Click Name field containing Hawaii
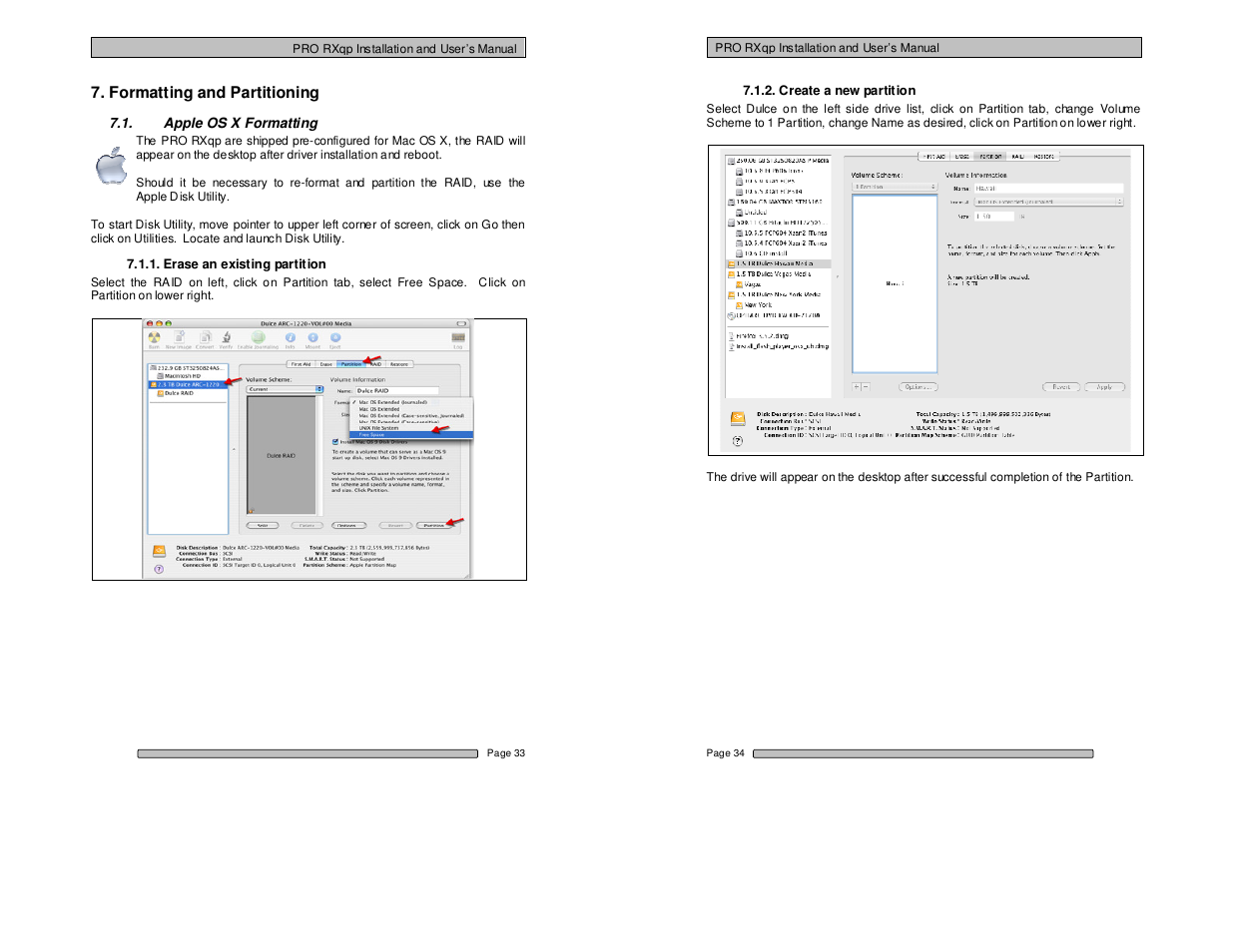 click(1048, 188)
